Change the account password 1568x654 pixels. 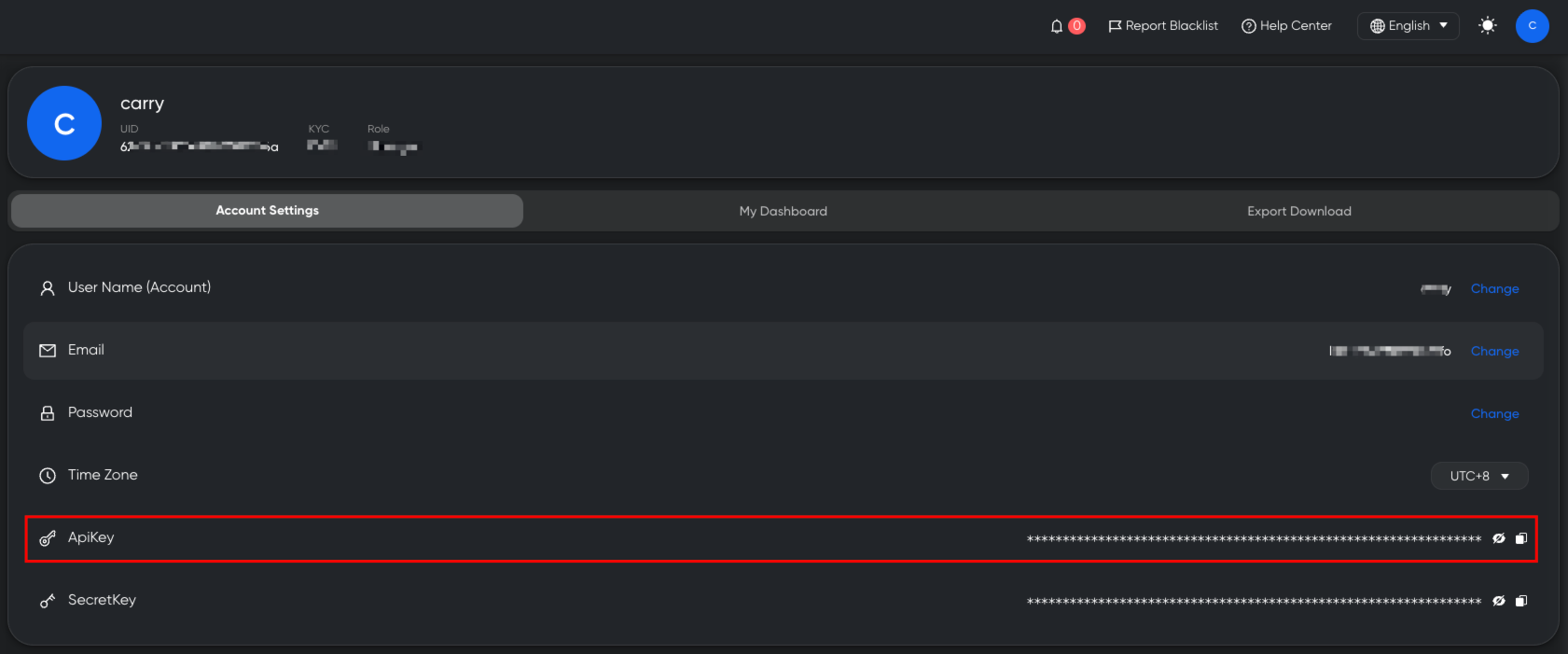tap(1494, 414)
